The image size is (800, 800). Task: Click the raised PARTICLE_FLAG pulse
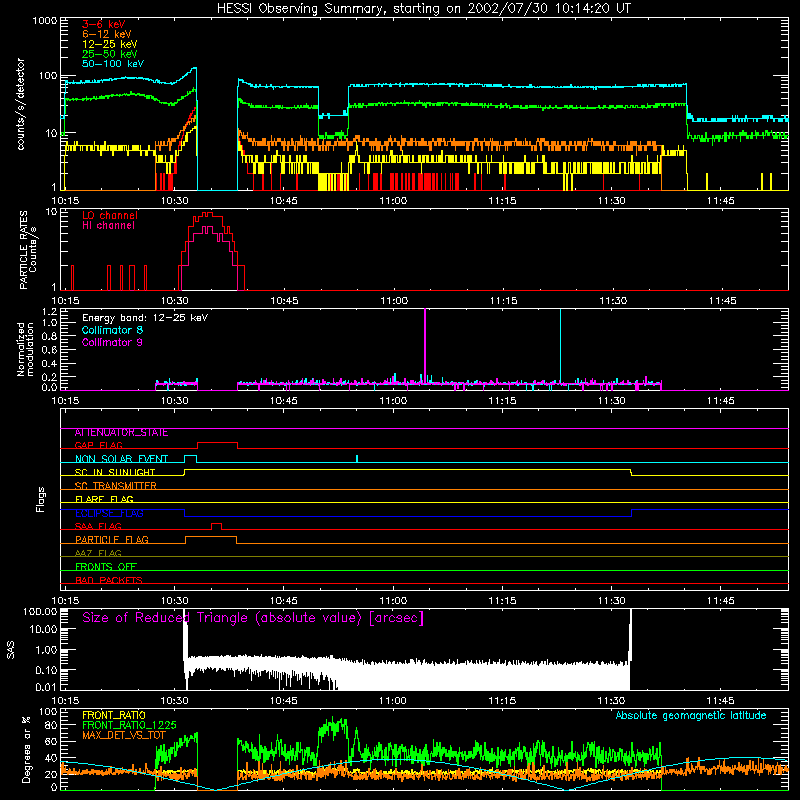click(x=211, y=540)
